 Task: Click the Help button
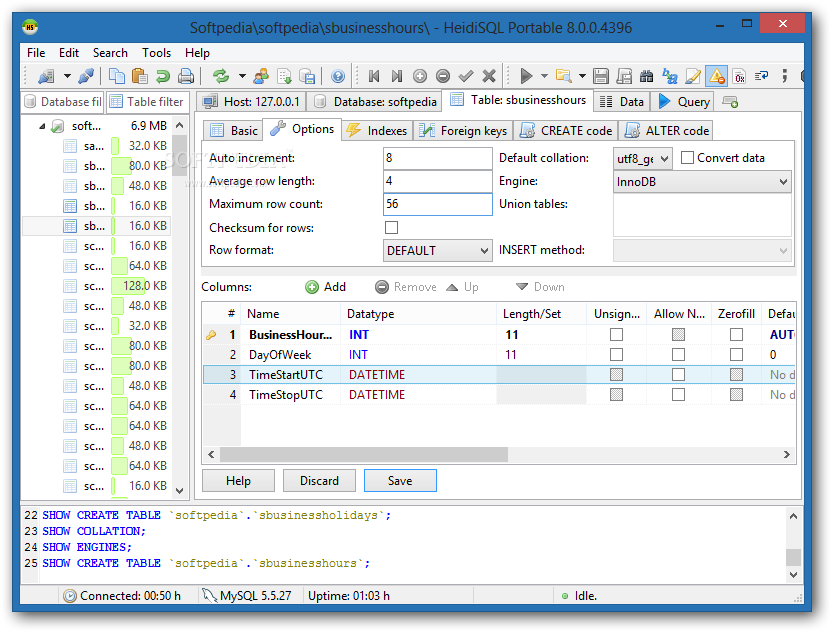point(238,481)
